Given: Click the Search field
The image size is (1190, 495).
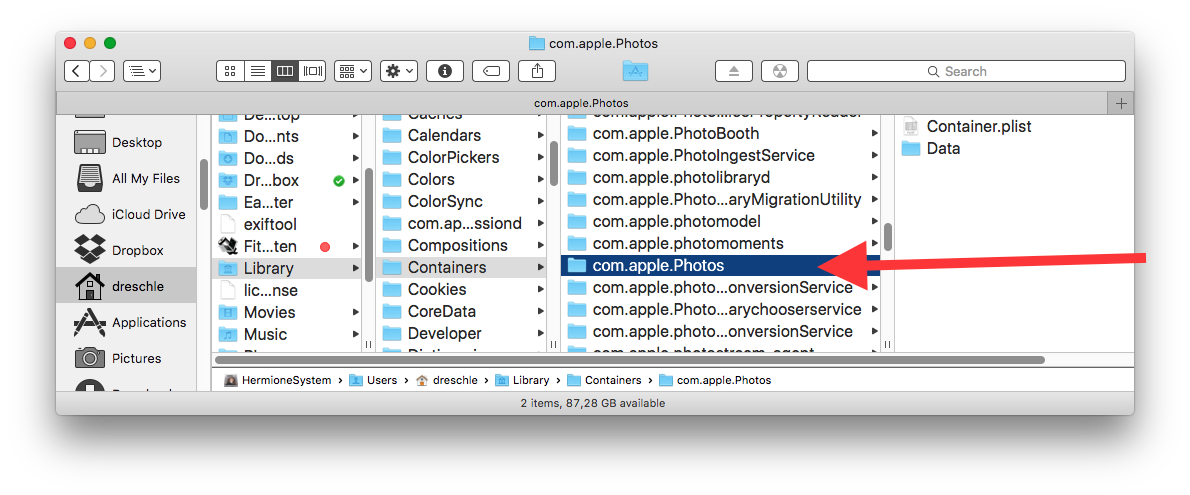Looking at the screenshot, I should [x=966, y=71].
